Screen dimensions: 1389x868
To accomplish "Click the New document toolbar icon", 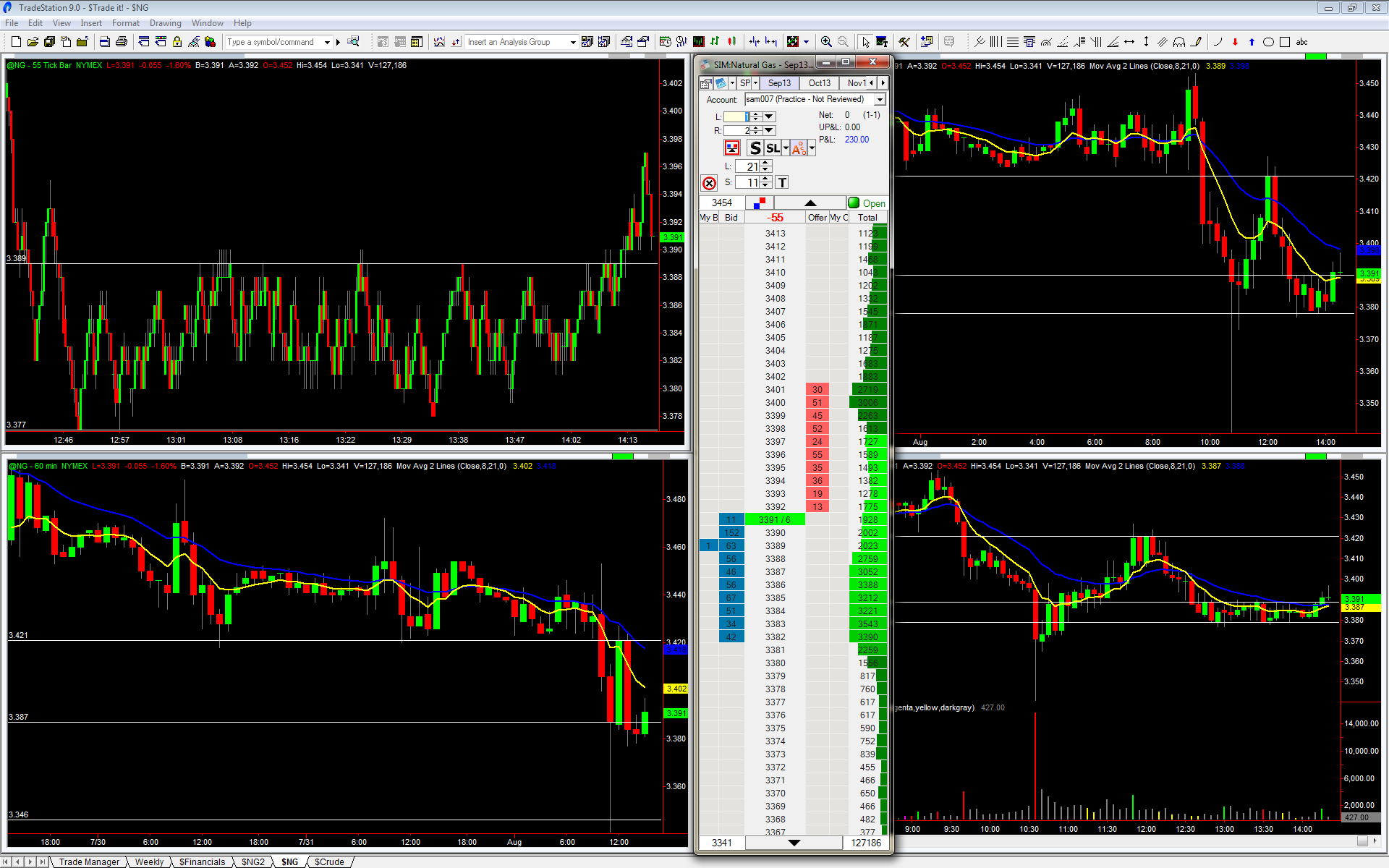I will [16, 42].
